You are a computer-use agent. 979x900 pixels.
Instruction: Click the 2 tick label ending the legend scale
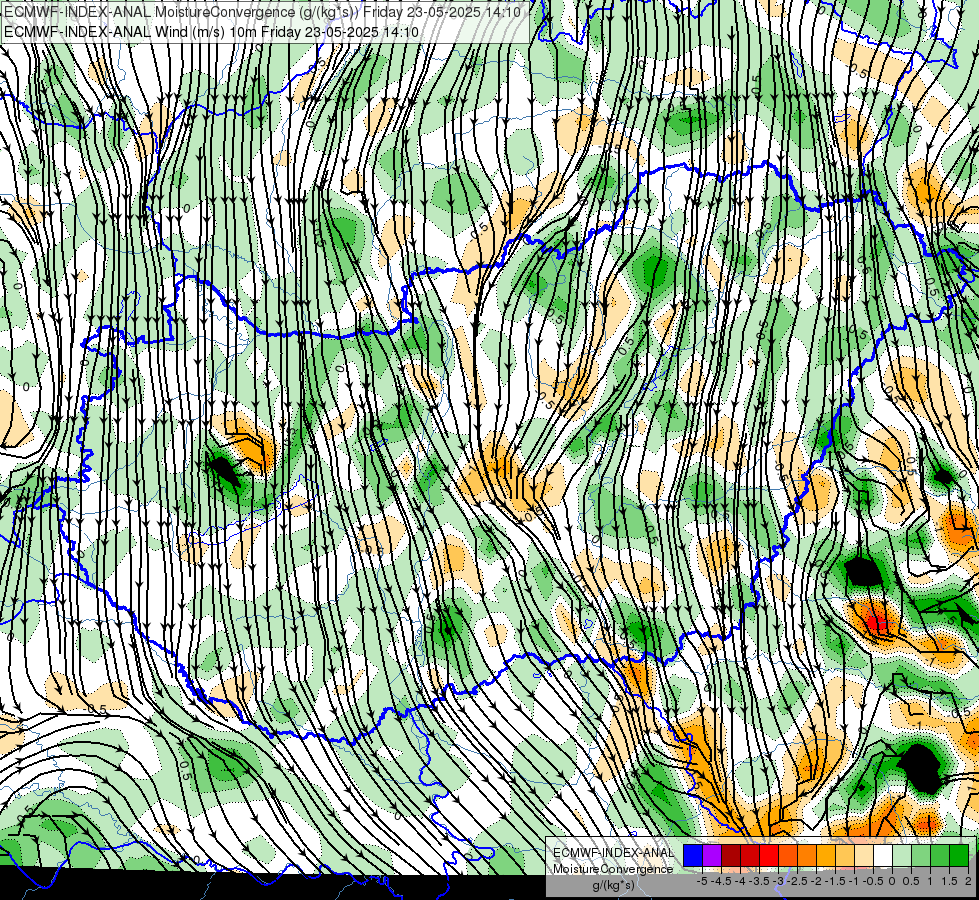968,881
